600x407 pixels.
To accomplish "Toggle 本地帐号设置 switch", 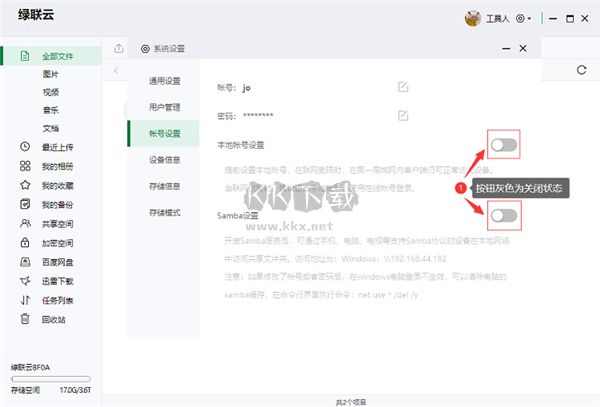I will click(x=504, y=145).
